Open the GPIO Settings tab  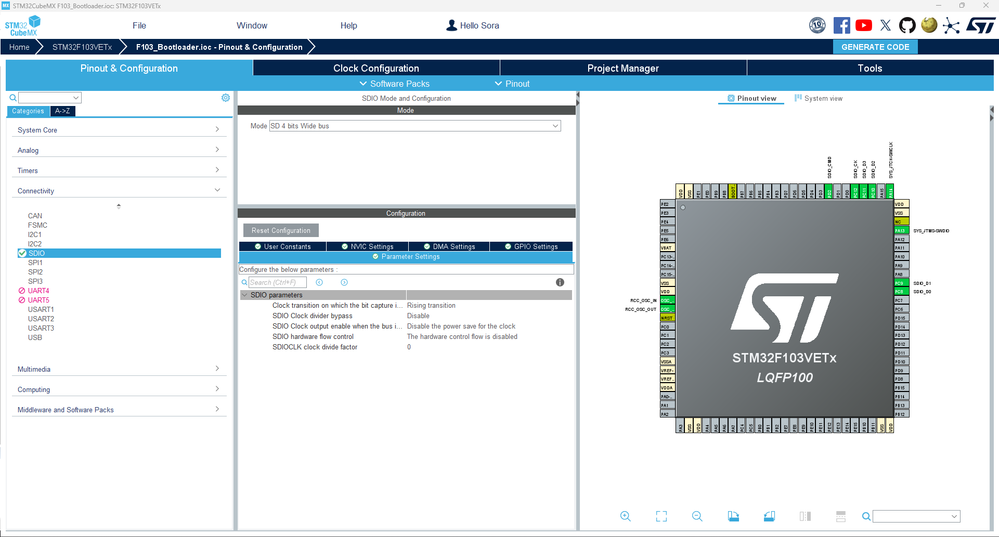(531, 247)
